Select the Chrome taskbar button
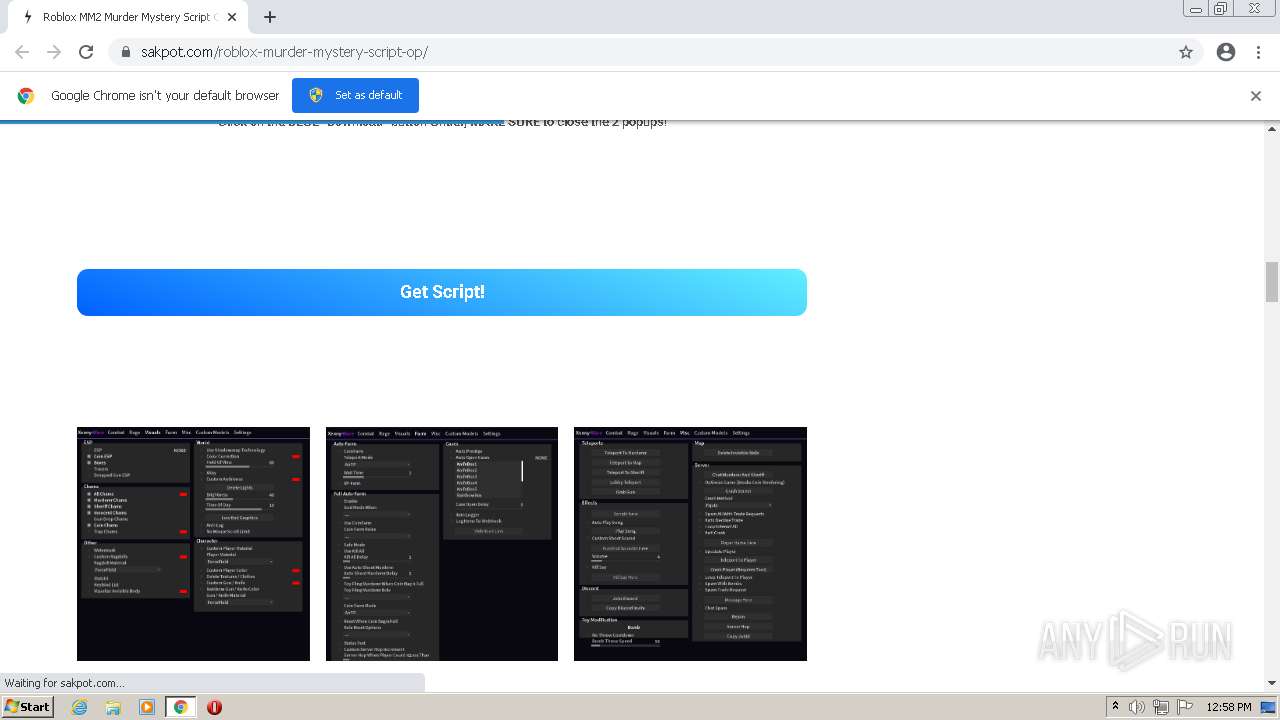The width and height of the screenshot is (1280, 720). click(180, 707)
